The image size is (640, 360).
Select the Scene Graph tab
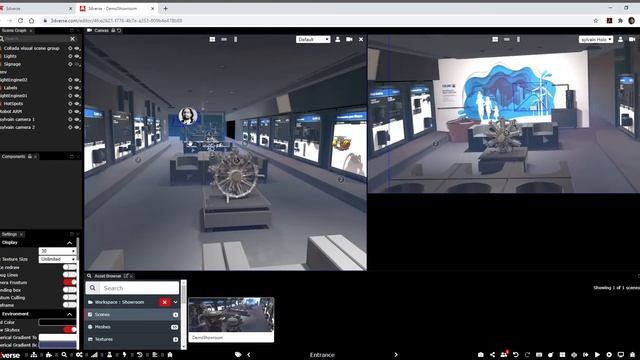[x=14, y=31]
